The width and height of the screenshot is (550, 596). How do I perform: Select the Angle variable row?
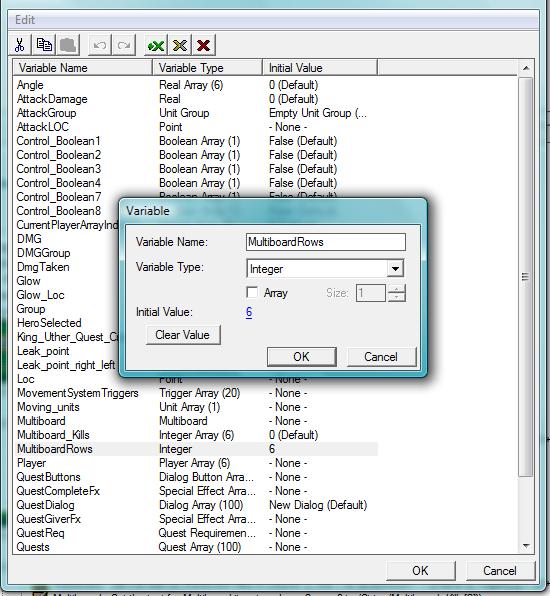point(196,85)
